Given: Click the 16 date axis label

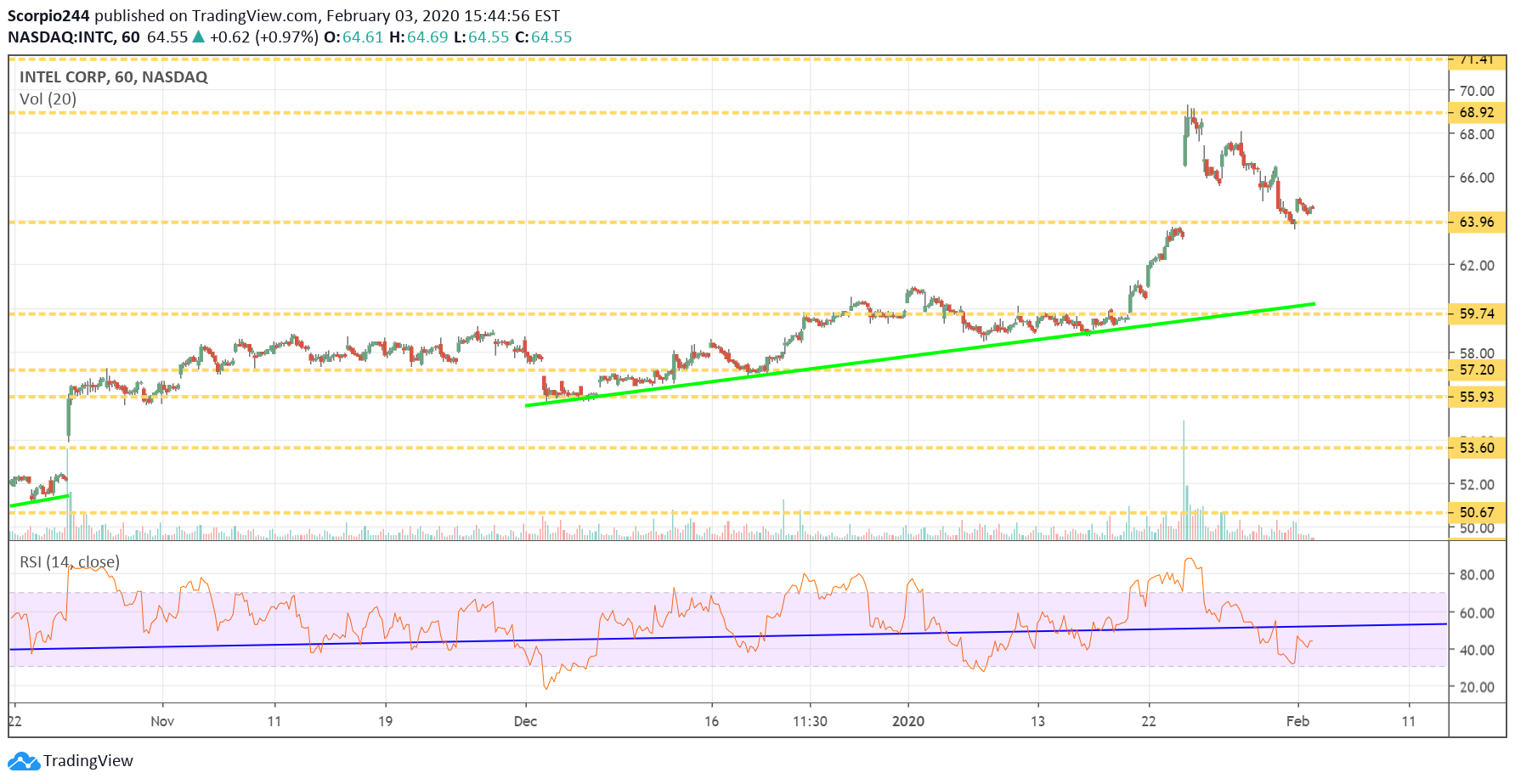Looking at the screenshot, I should pos(711,721).
